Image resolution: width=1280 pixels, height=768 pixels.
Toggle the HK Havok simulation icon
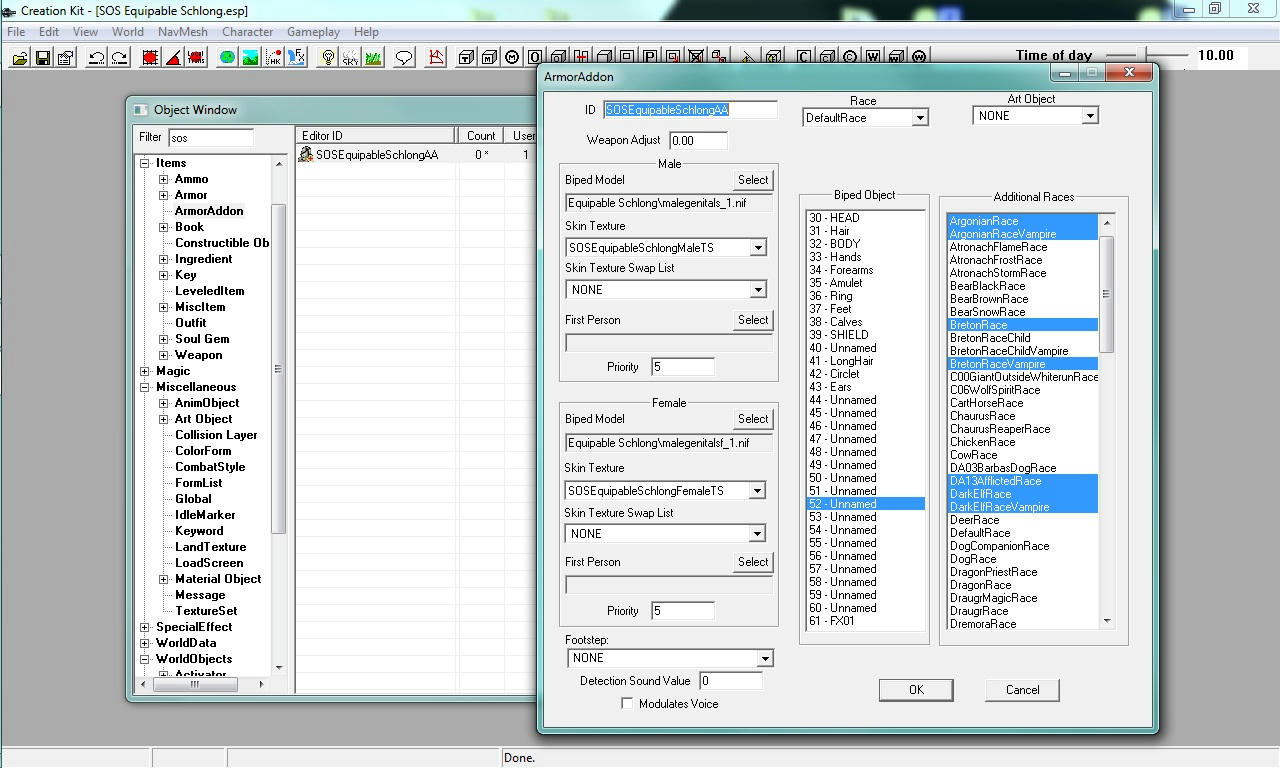point(273,58)
